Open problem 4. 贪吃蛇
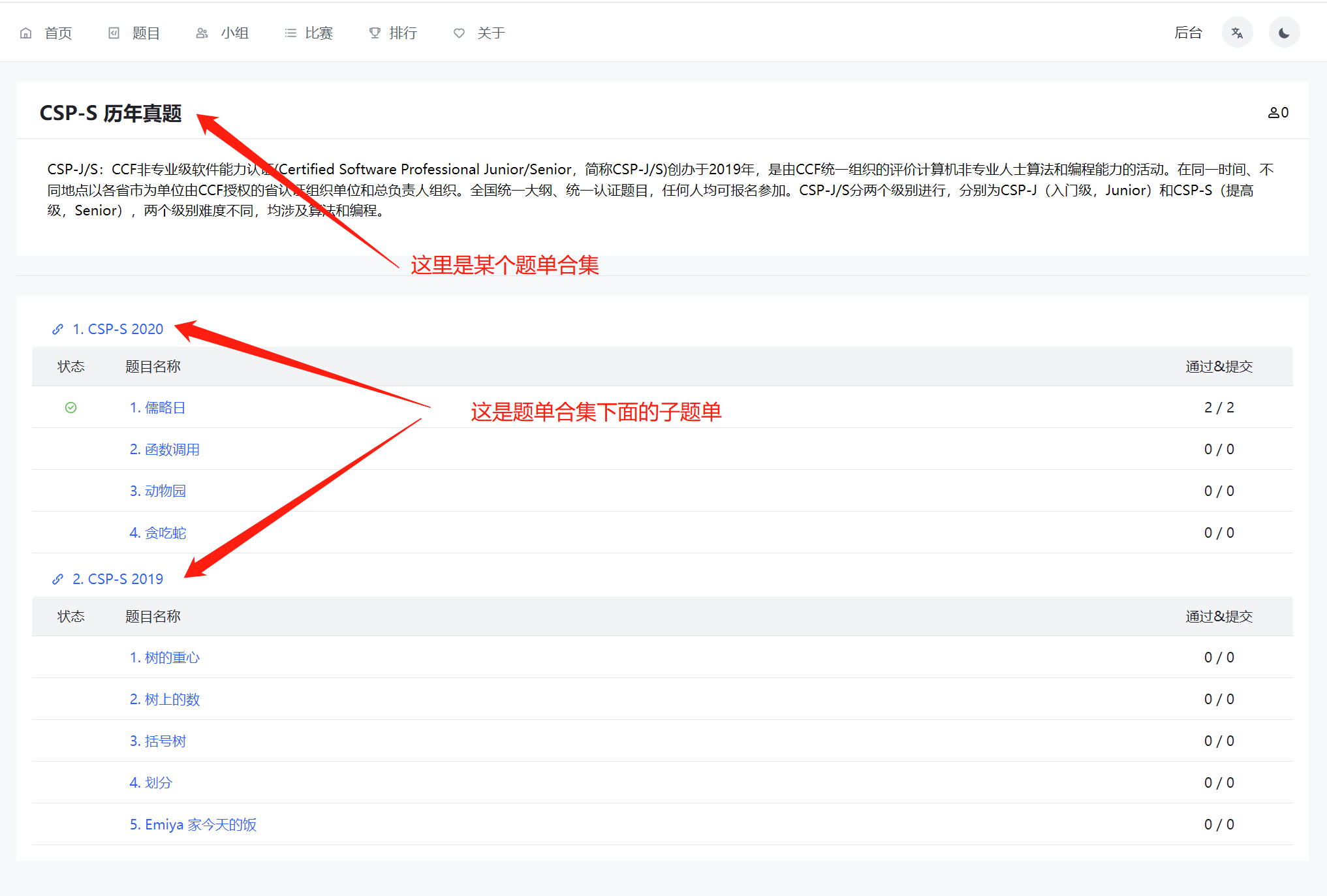The image size is (1327, 896). tap(157, 533)
